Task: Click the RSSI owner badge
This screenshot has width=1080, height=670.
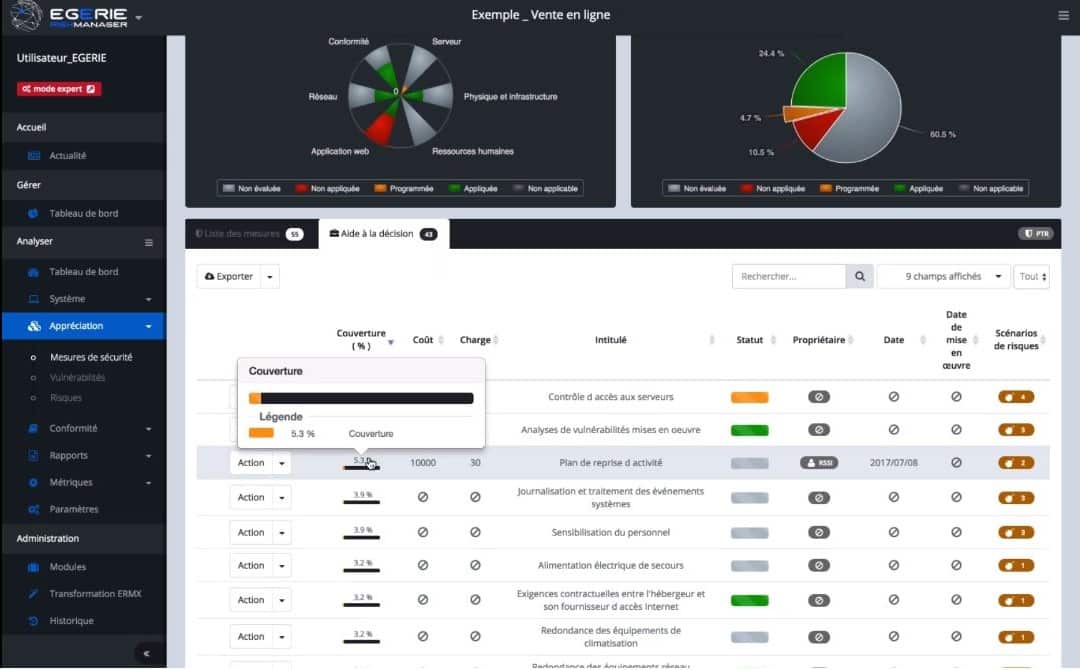Action: 818,463
